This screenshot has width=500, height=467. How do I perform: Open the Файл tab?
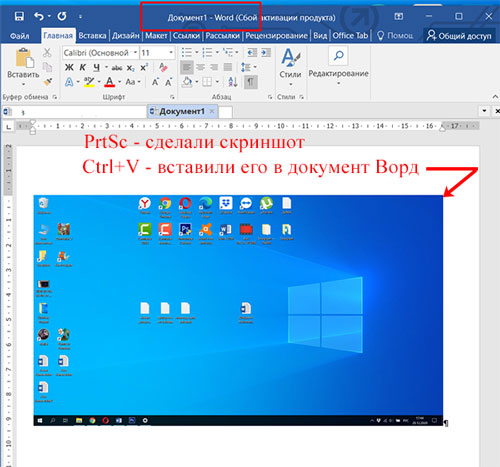[19, 36]
